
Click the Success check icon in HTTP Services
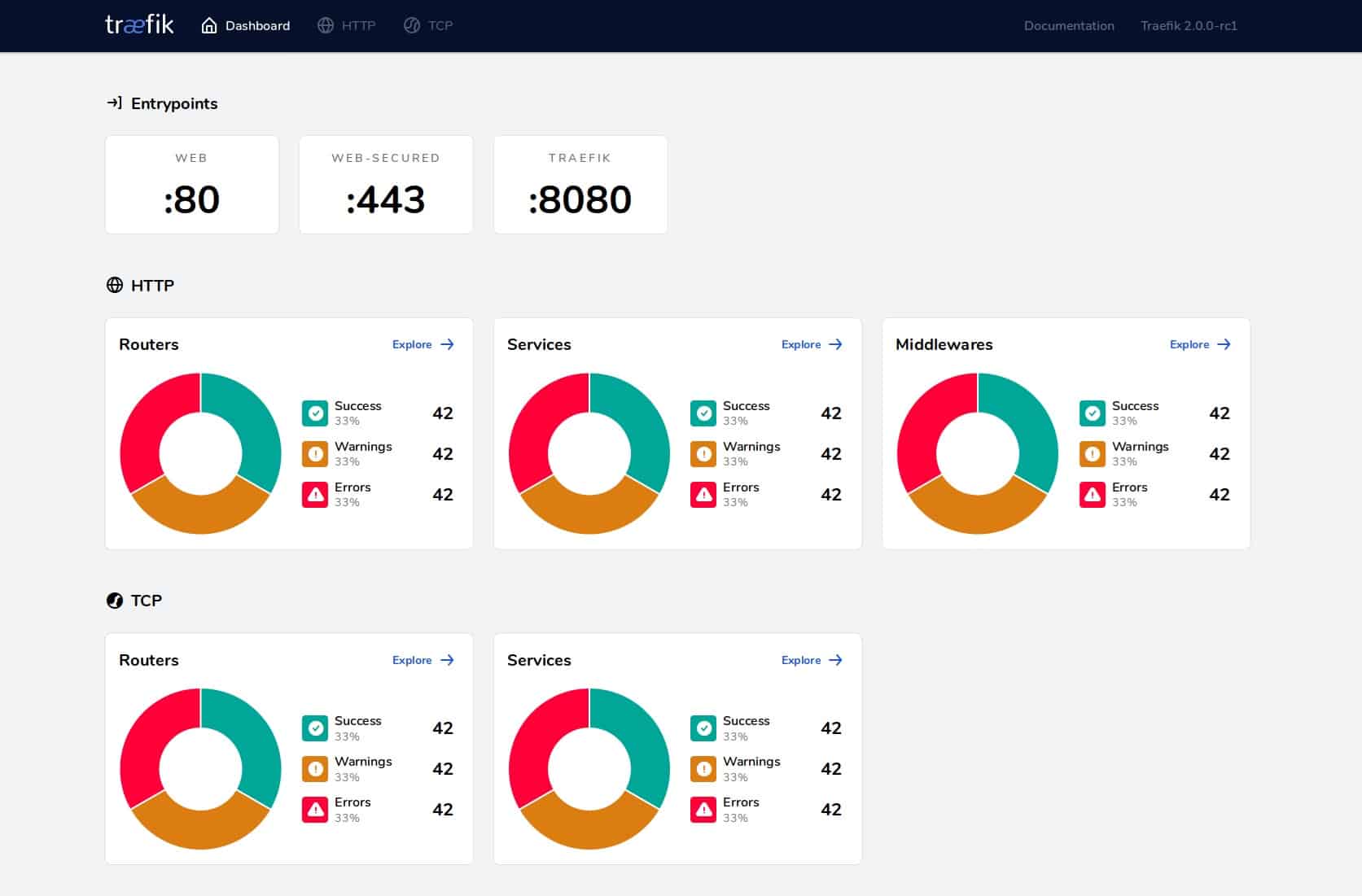pyautogui.click(x=703, y=413)
